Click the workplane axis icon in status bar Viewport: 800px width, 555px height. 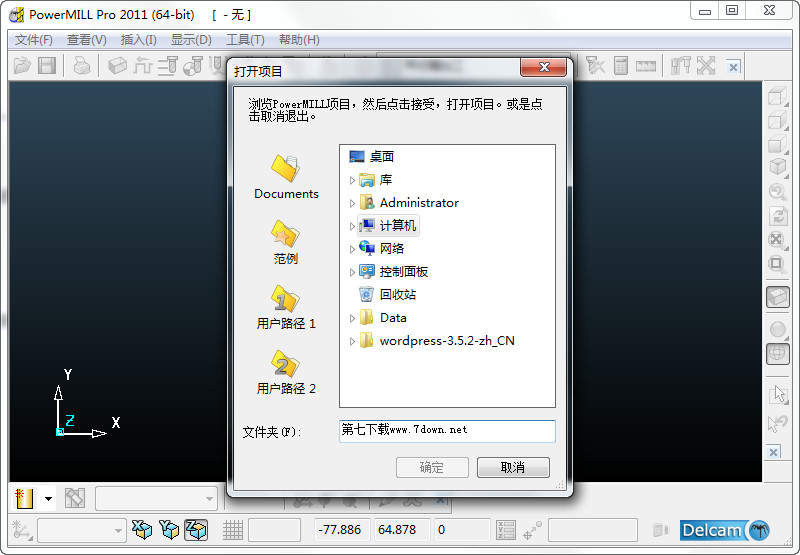(22, 530)
